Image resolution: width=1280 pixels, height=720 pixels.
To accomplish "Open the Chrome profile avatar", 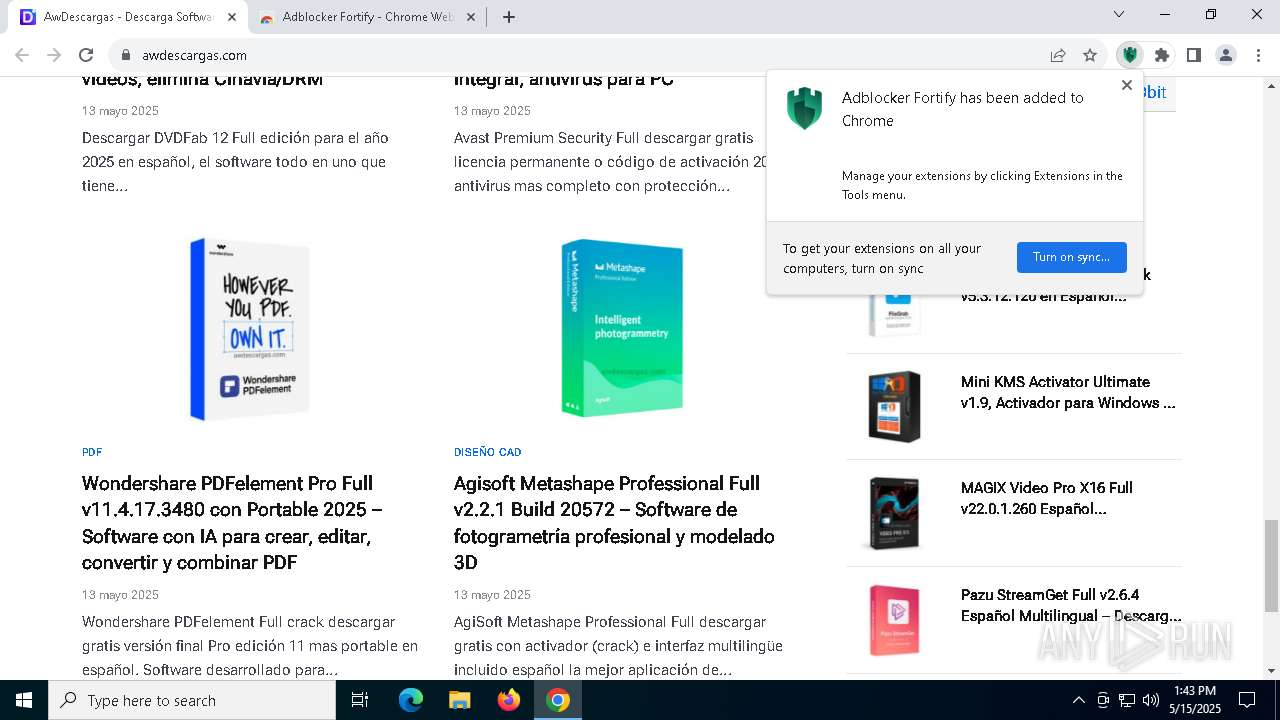I will (1226, 55).
